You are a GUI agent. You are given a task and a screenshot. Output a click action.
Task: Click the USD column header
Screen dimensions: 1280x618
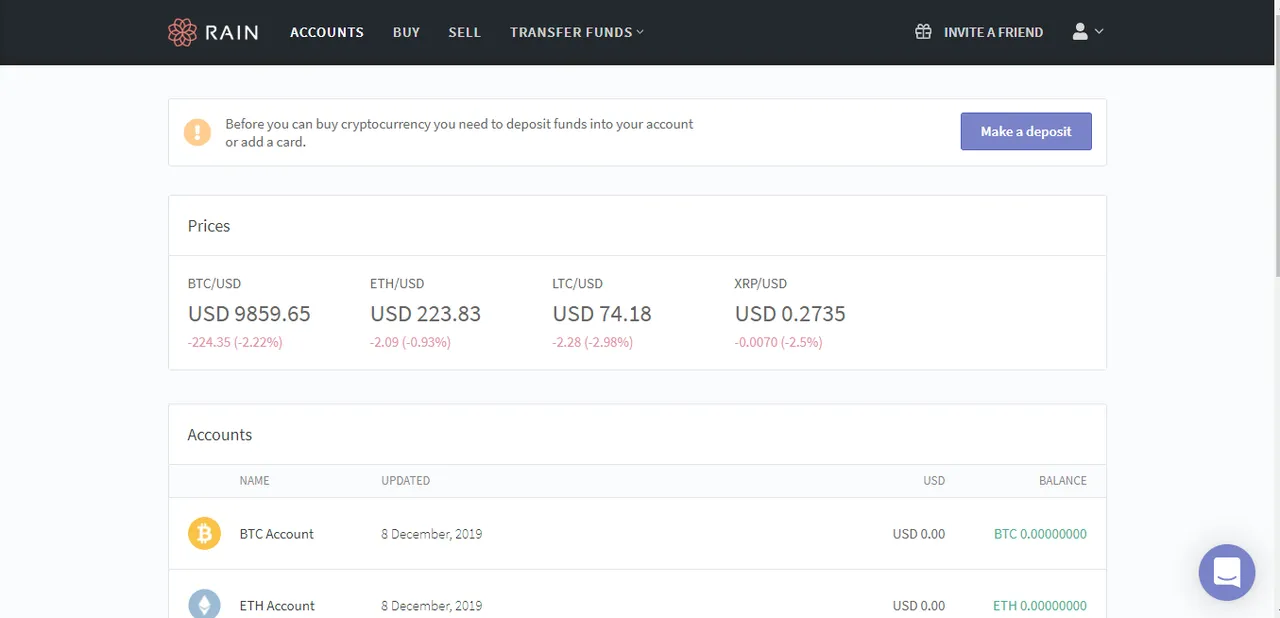(934, 481)
